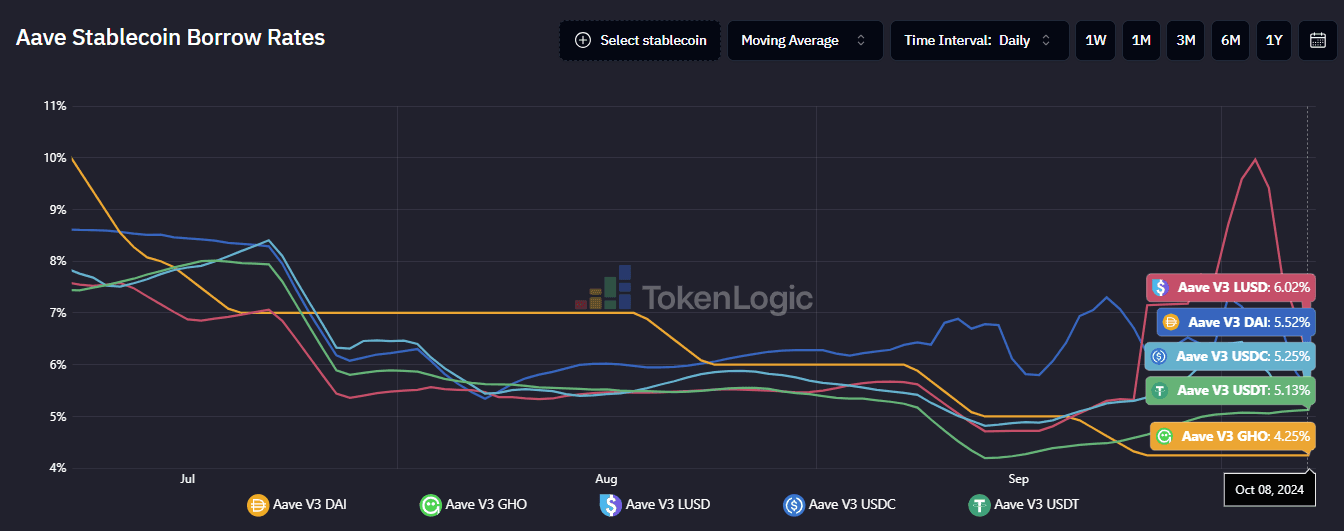Click the plus icon in Select stablecoin
1344x531 pixels.
[x=583, y=40]
